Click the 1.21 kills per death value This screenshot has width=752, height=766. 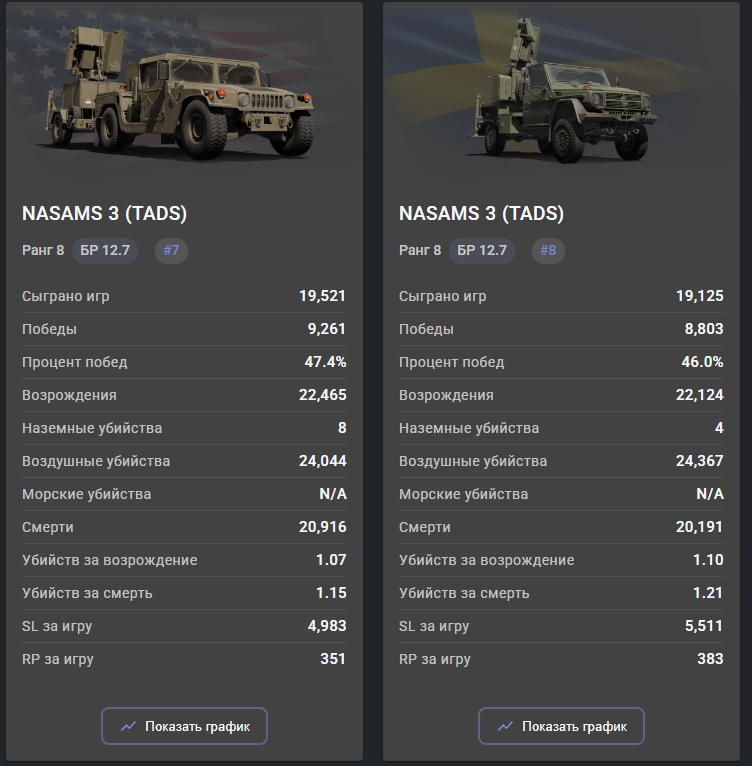(x=708, y=593)
